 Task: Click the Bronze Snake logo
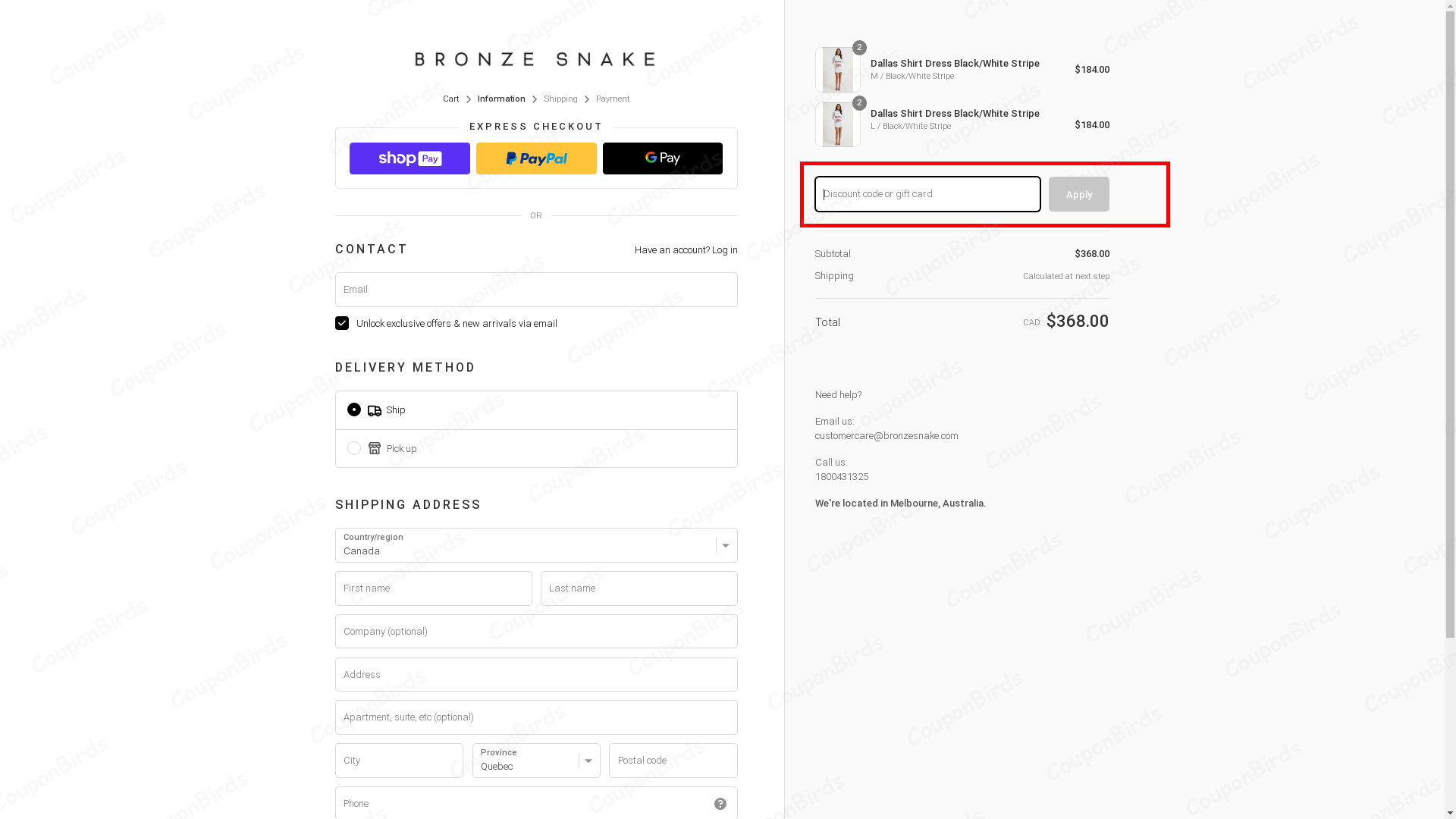coord(535,59)
